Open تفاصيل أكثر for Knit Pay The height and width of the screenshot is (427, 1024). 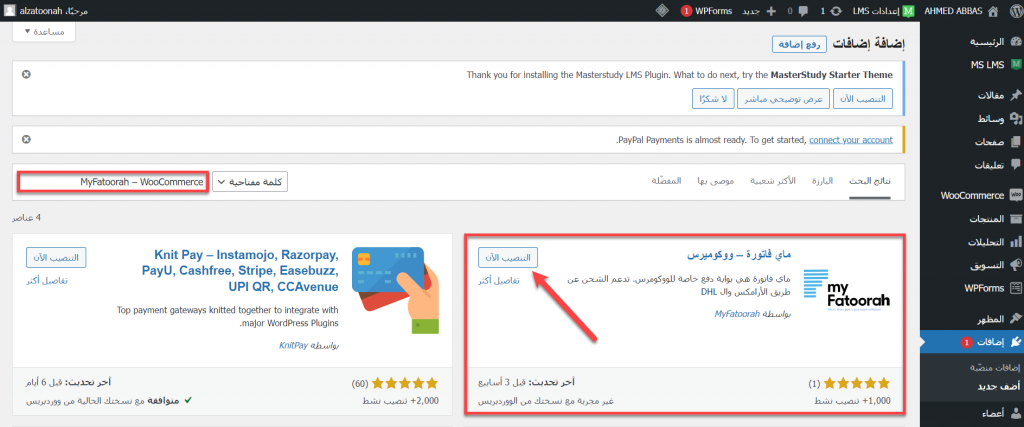47,280
